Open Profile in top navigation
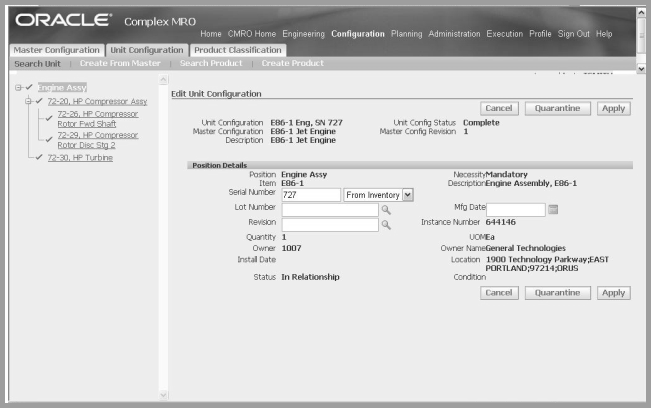Viewport: 651px width, 408px height. pos(540,34)
